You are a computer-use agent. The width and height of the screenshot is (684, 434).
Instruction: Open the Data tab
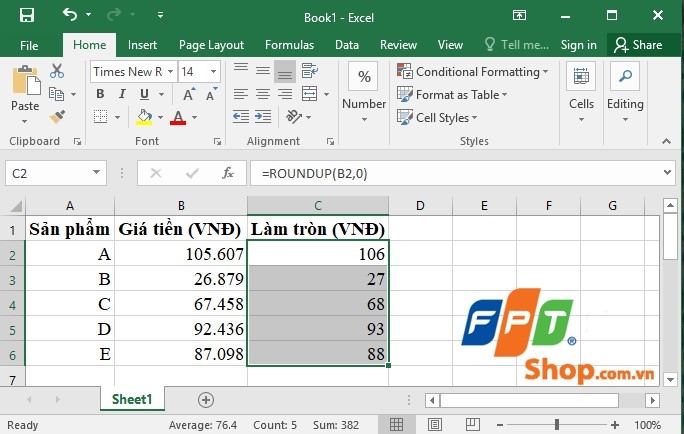tap(347, 45)
